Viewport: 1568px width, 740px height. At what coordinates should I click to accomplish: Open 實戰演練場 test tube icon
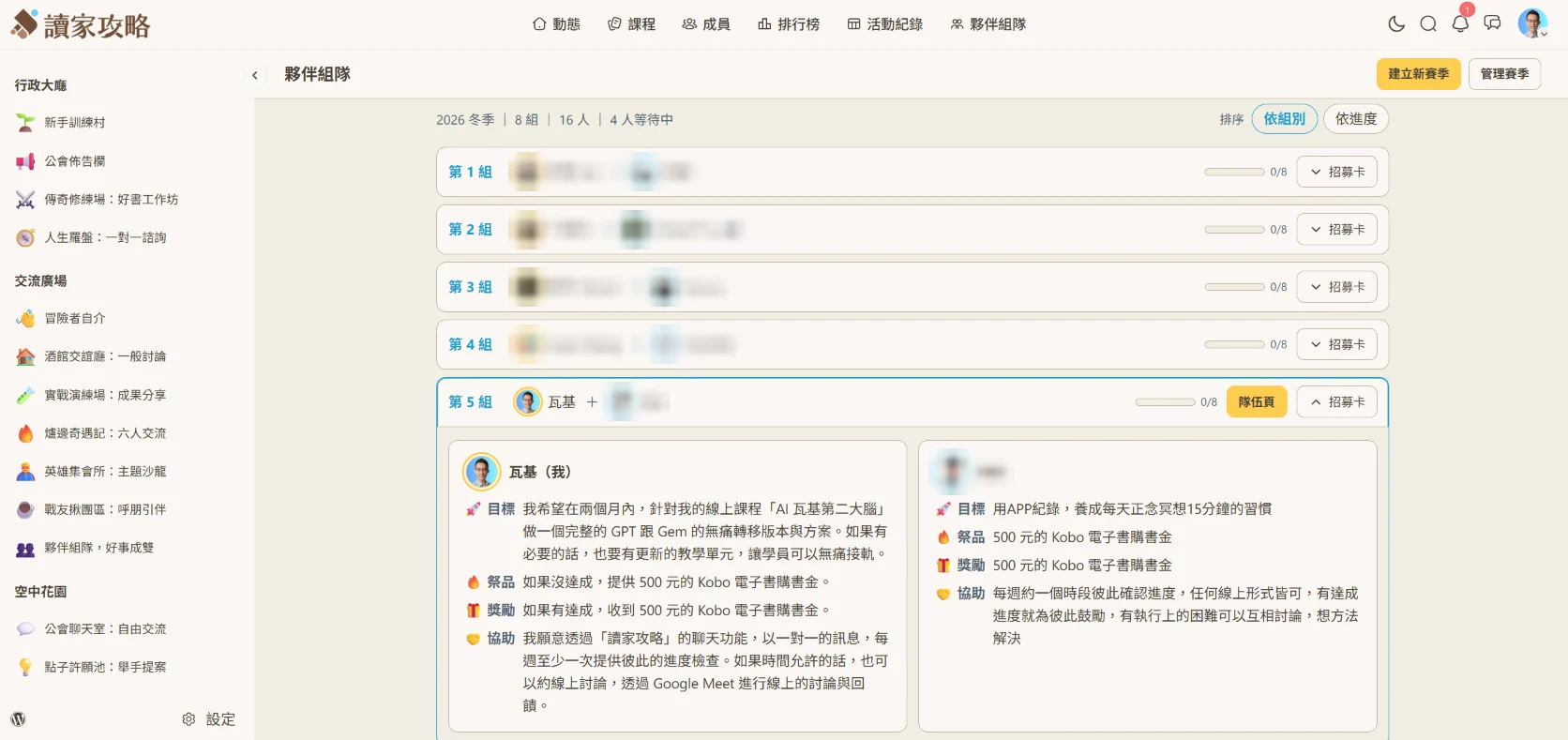point(25,396)
